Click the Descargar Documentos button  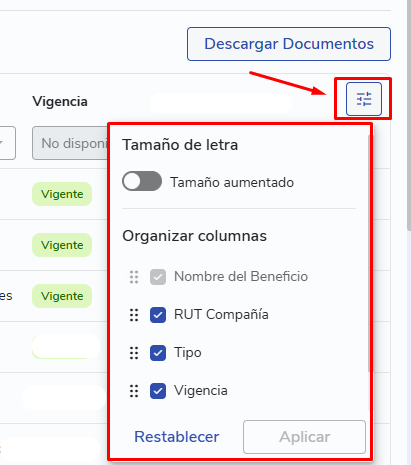pyautogui.click(x=289, y=44)
